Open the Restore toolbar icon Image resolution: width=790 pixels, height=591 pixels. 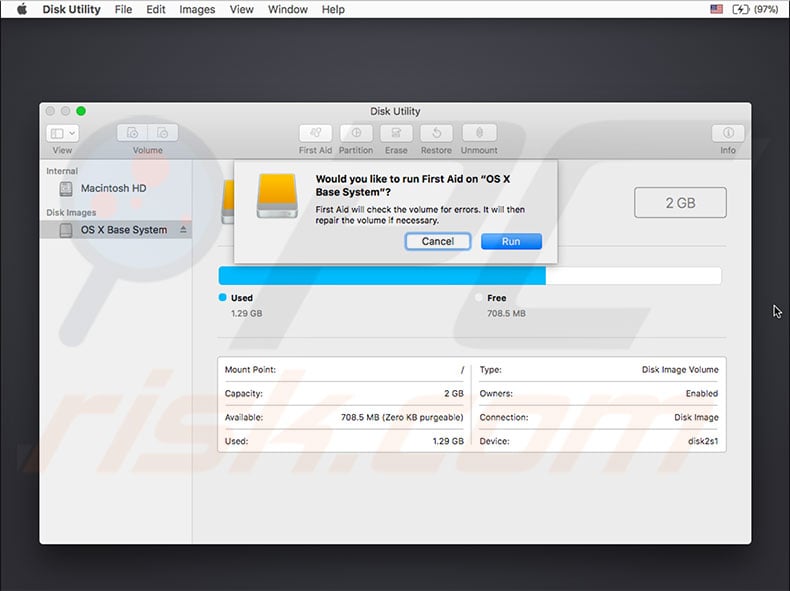[x=436, y=133]
